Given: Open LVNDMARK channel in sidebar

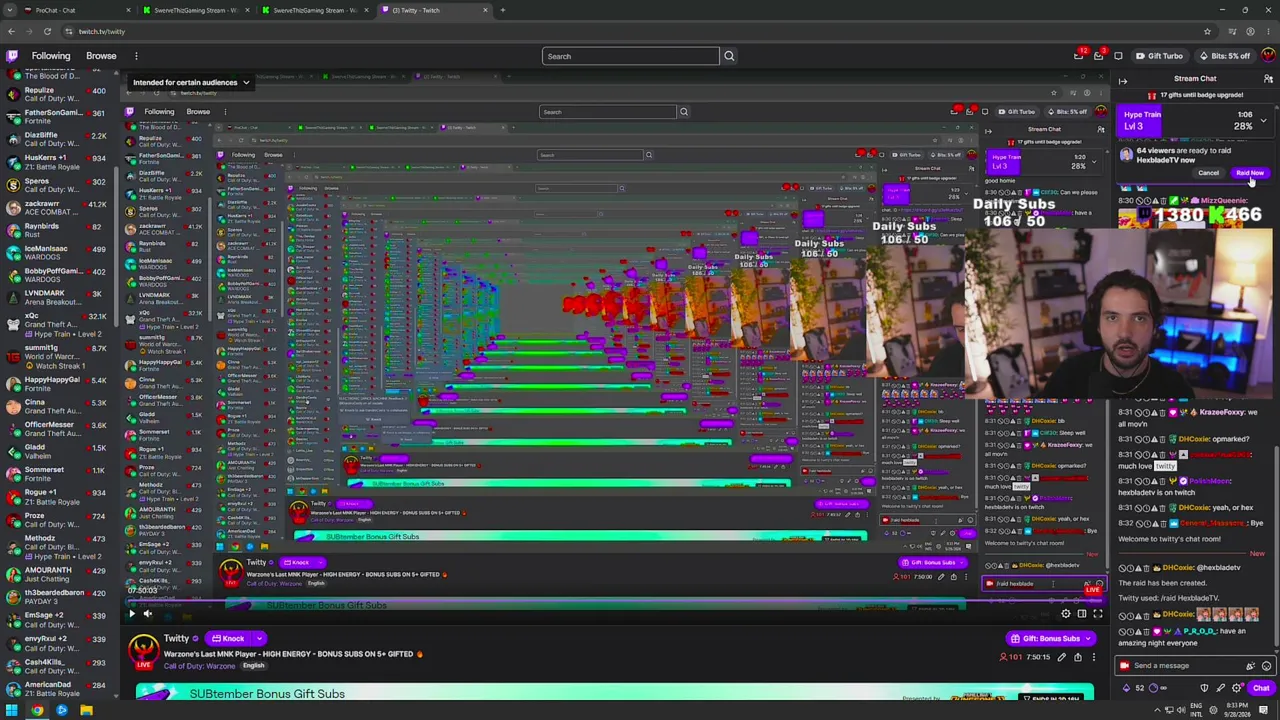Looking at the screenshot, I should pos(58,297).
